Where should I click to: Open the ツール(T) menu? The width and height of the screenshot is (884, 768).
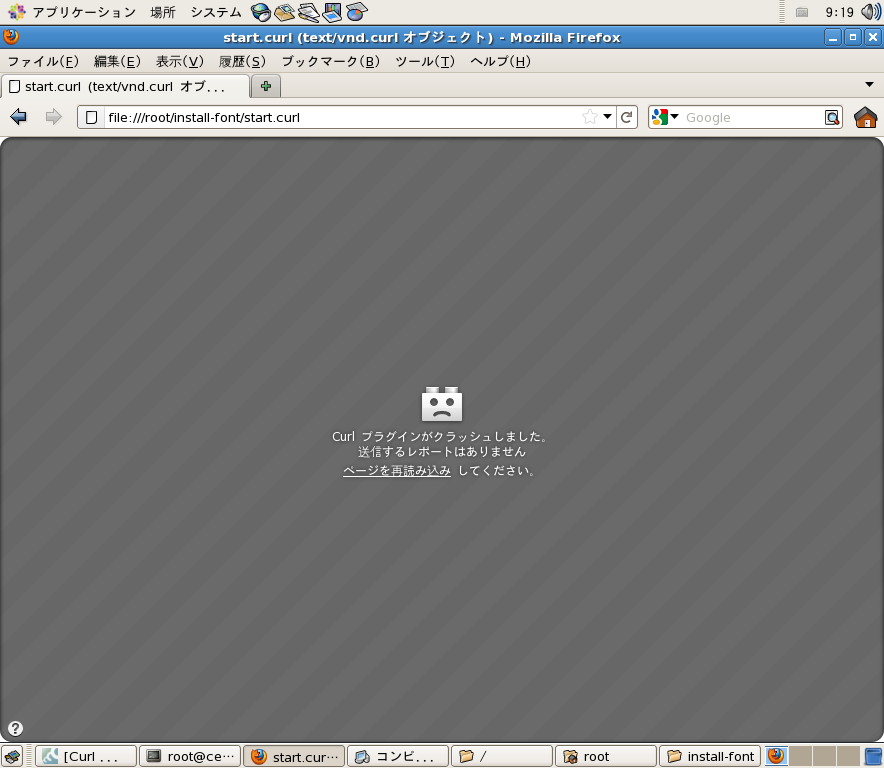[x=424, y=61]
